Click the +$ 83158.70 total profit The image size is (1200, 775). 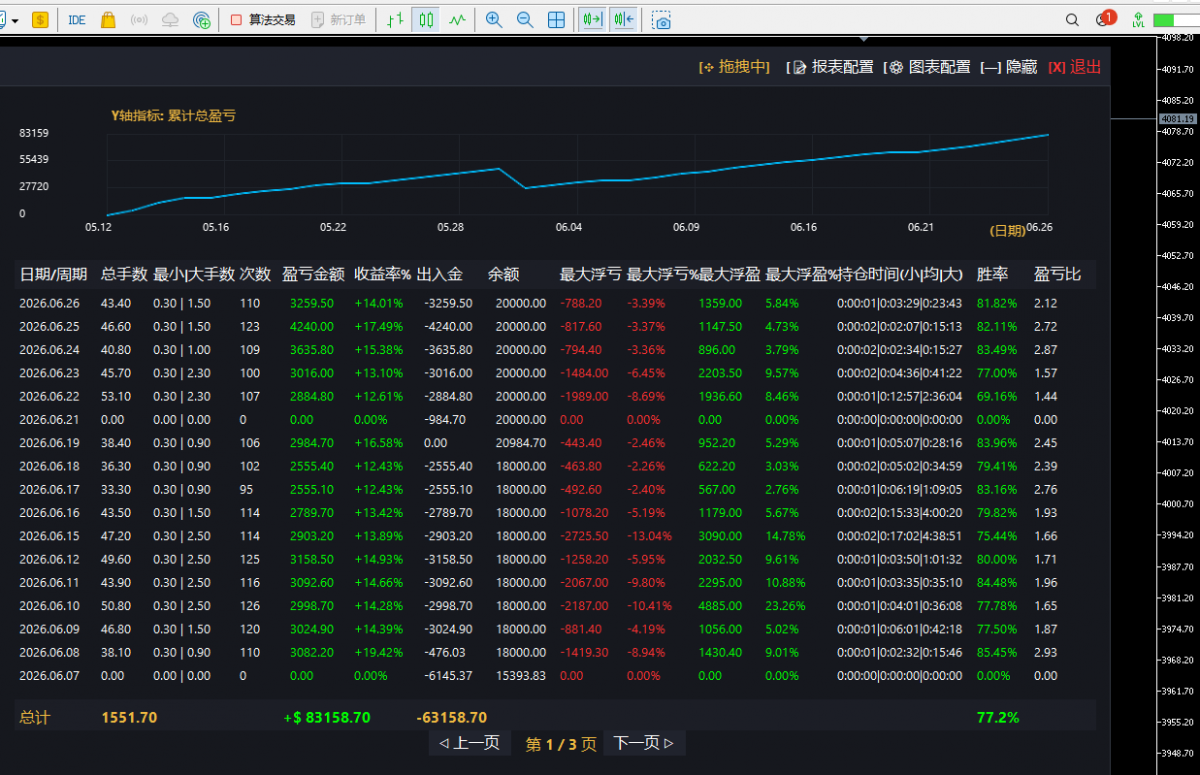point(327,718)
